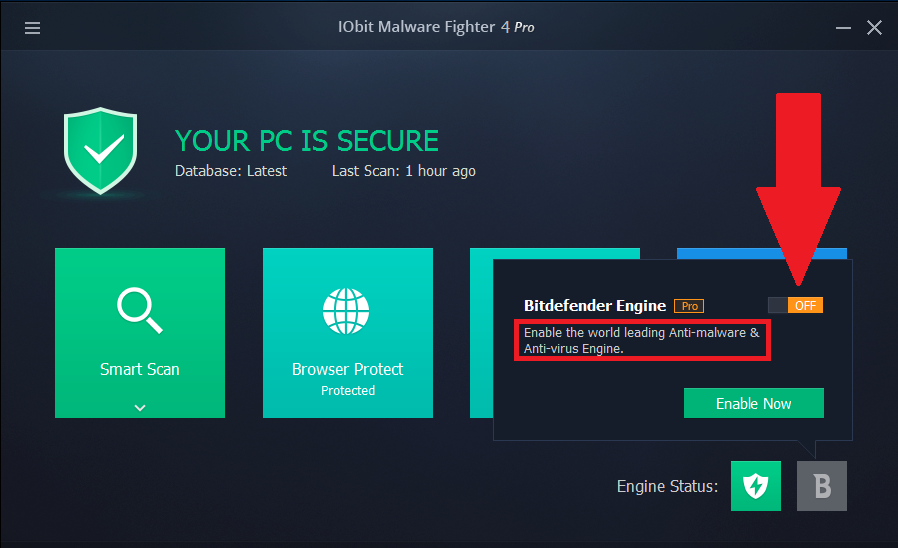Click the Bitdefender Engine heading
The width and height of the screenshot is (898, 548).
point(595,306)
